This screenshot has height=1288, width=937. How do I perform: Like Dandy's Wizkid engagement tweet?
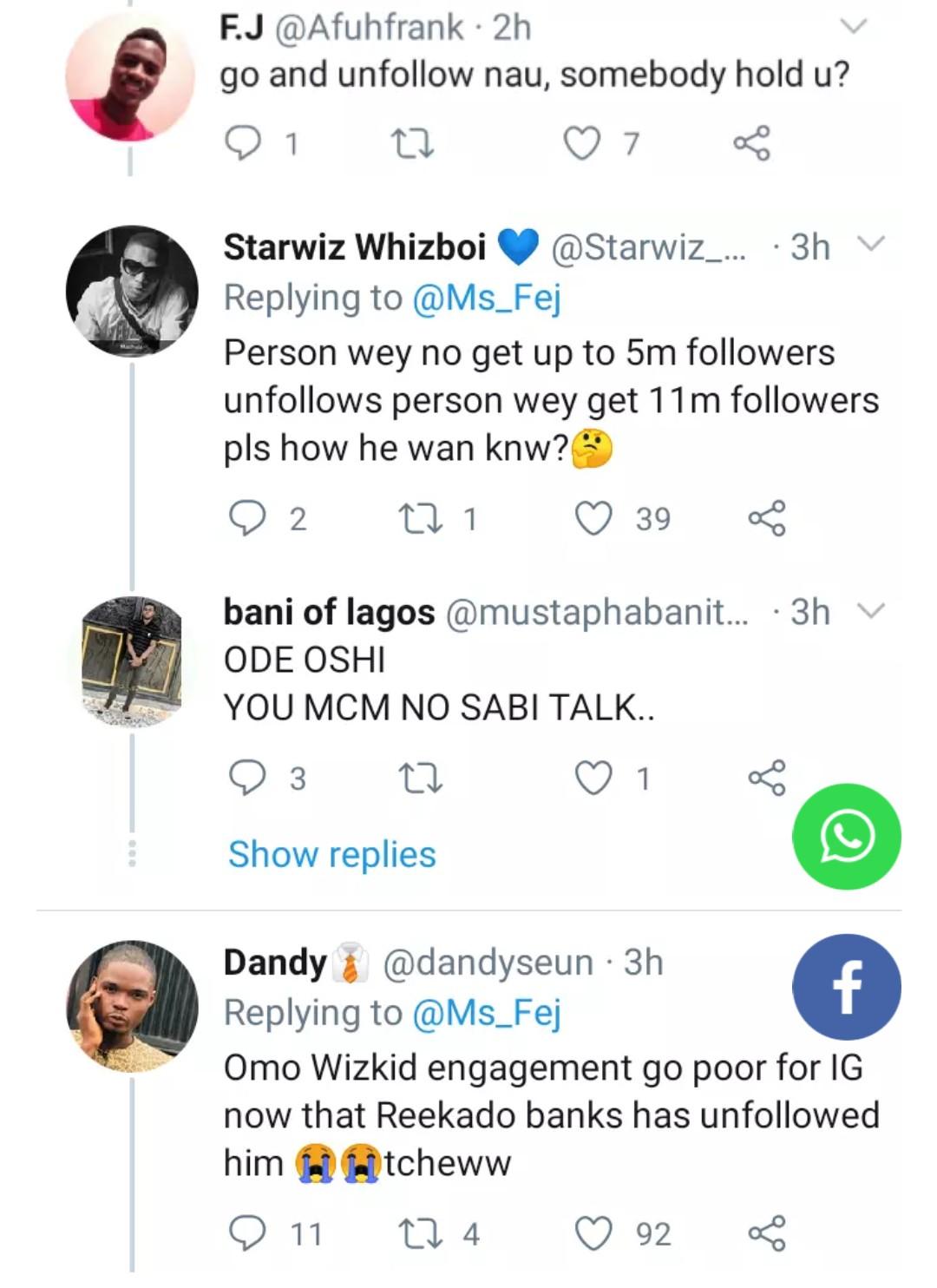(x=594, y=1233)
